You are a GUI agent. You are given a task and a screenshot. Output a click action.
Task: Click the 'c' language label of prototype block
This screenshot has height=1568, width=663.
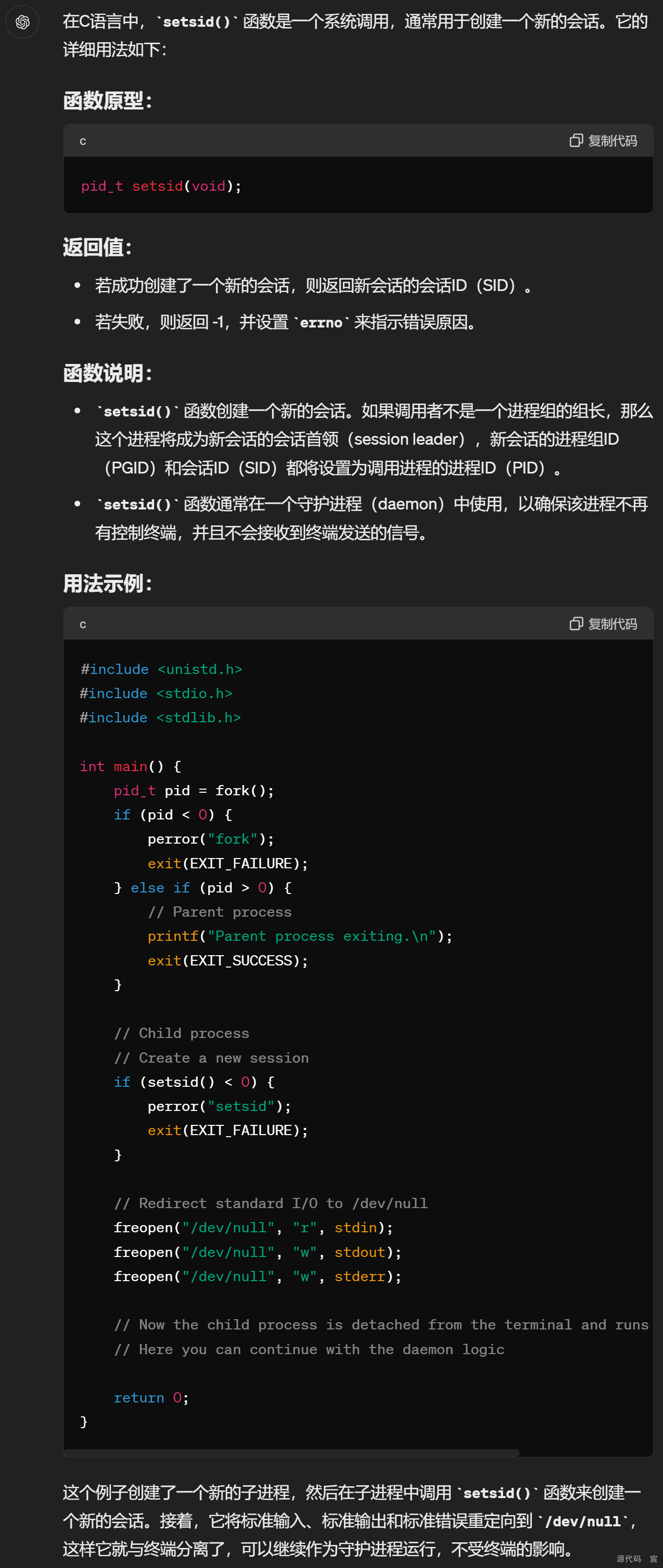83,141
